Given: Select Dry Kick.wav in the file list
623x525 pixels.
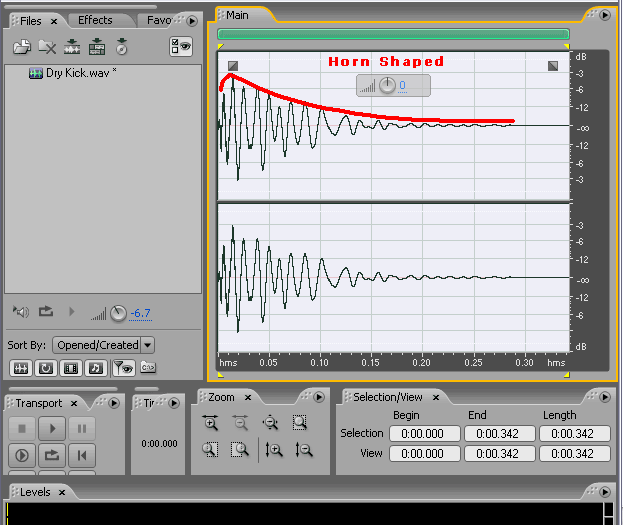Looking at the screenshot, I should (x=73, y=73).
